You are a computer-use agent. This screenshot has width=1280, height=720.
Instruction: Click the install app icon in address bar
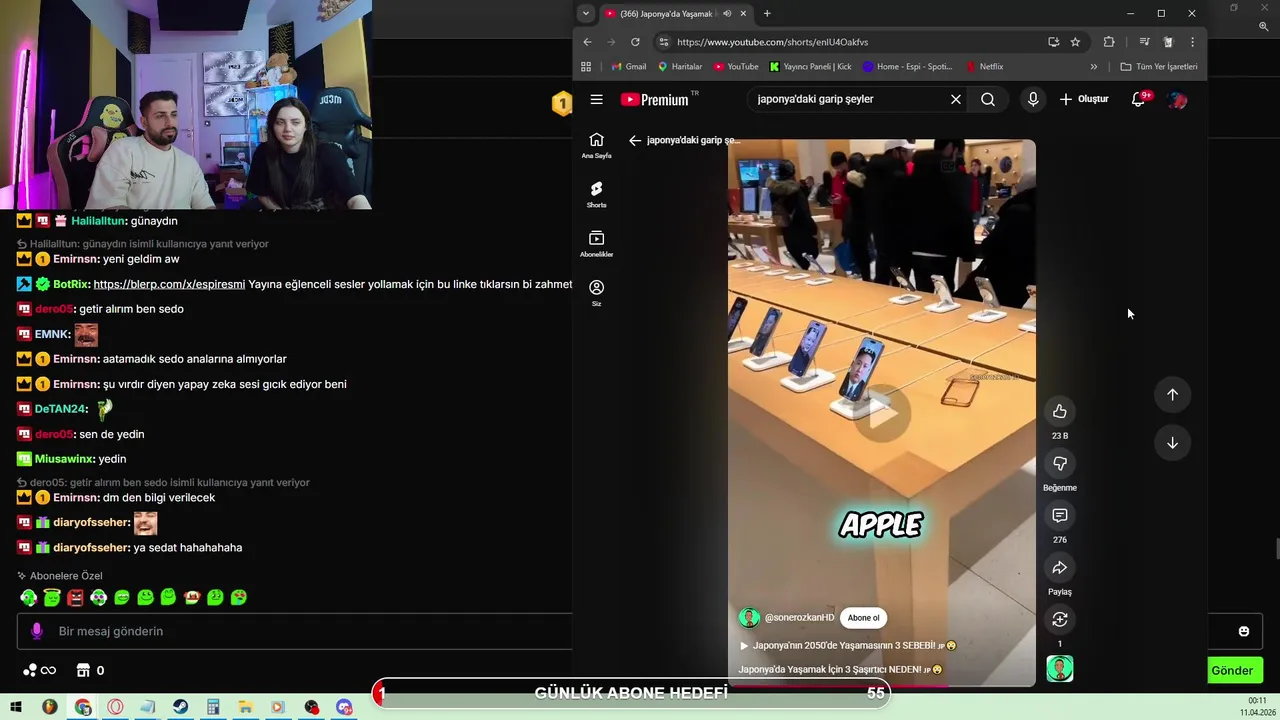coord(1053,42)
